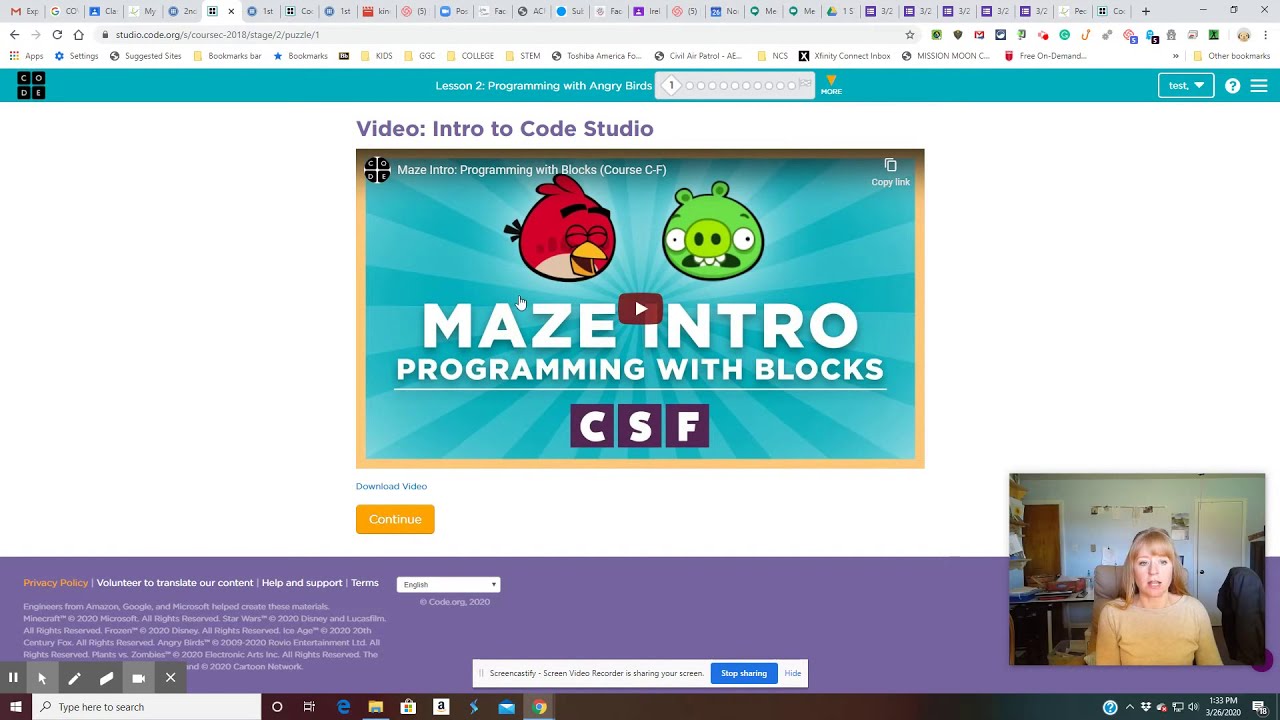Viewport: 1280px width, 720px height.
Task: Play the Maze Intro video
Action: (640, 309)
